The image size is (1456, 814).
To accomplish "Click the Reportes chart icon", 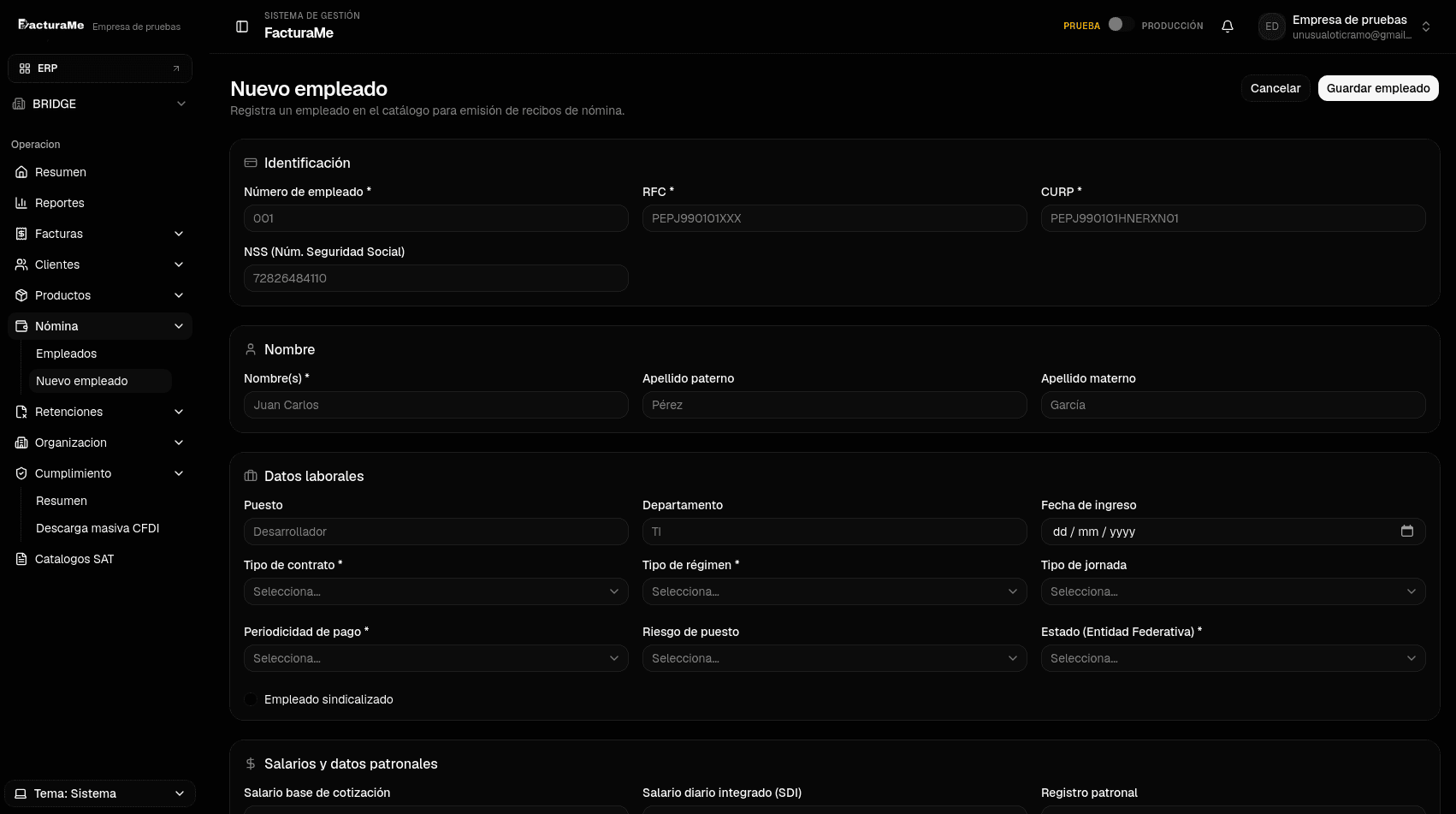I will point(21,203).
